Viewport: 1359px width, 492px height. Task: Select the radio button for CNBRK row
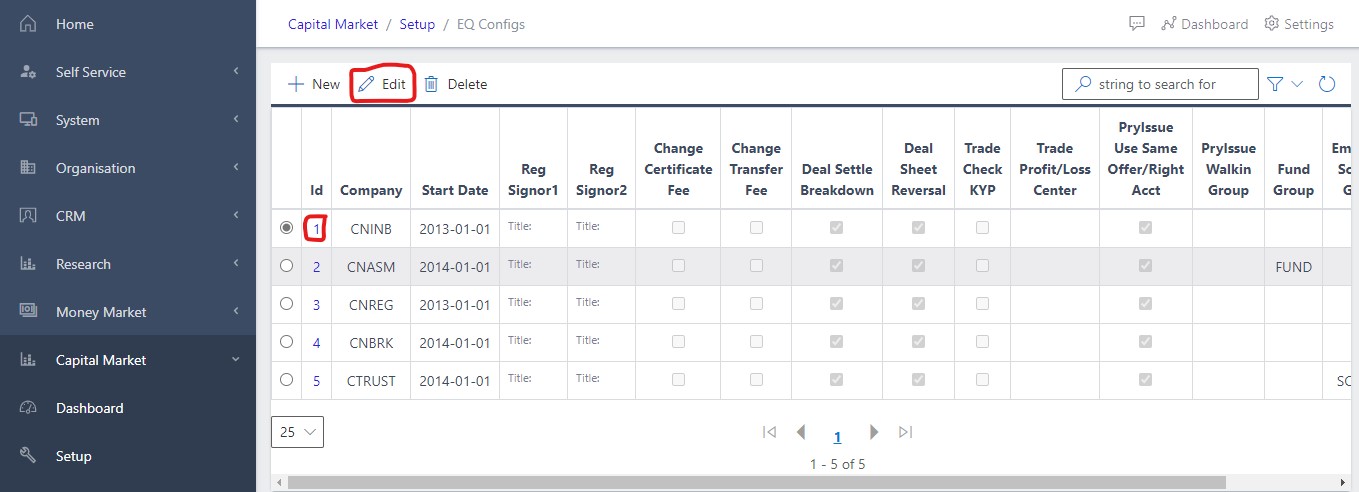click(287, 342)
